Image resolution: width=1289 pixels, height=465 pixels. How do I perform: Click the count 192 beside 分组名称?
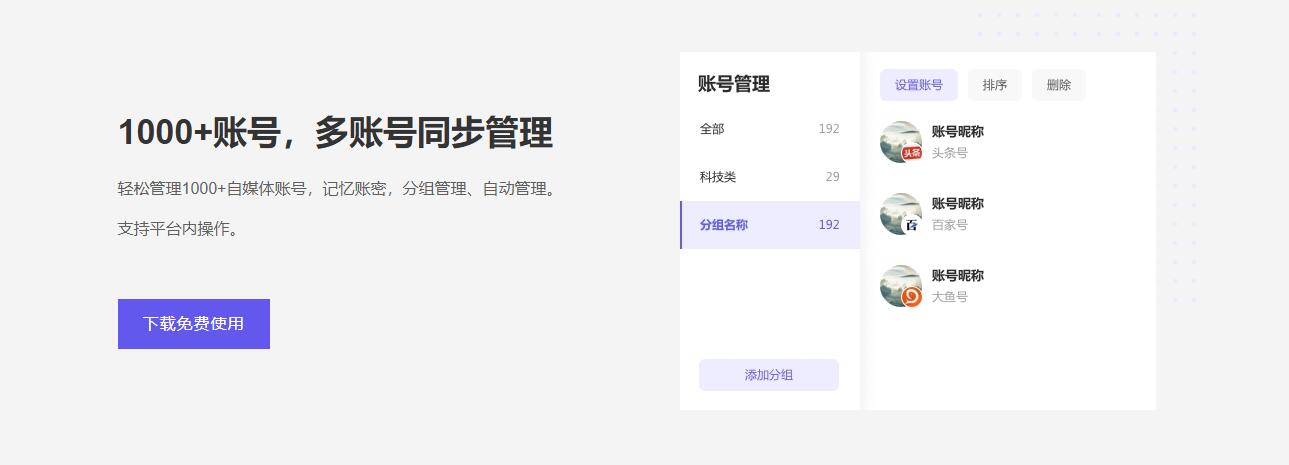tap(829, 225)
